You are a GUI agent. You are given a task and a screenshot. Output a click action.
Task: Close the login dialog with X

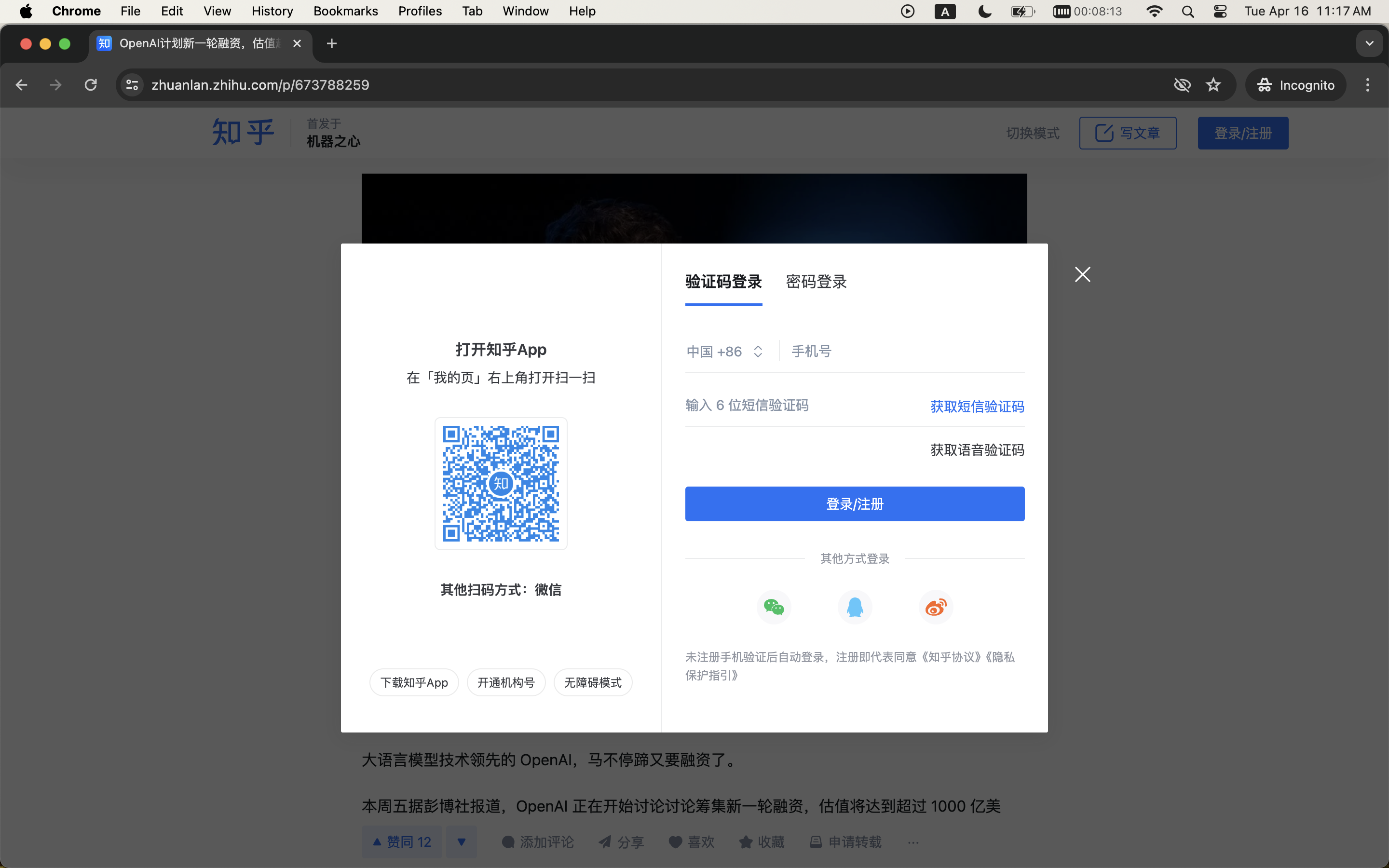(1082, 274)
